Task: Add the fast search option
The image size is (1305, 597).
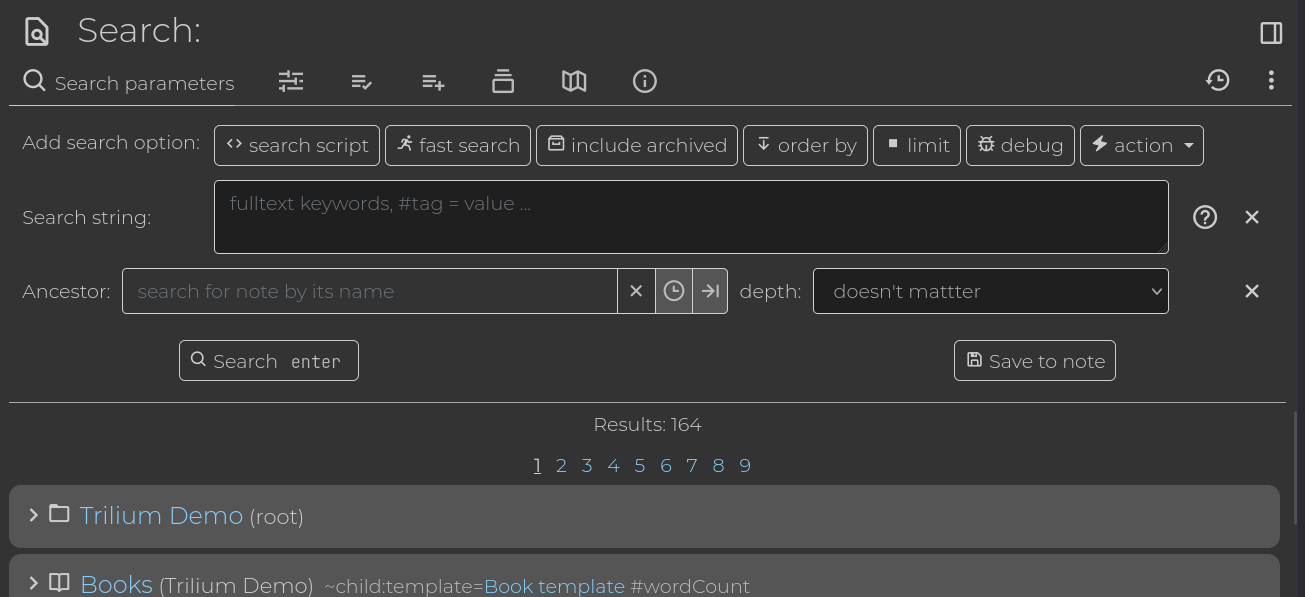Action: click(458, 145)
